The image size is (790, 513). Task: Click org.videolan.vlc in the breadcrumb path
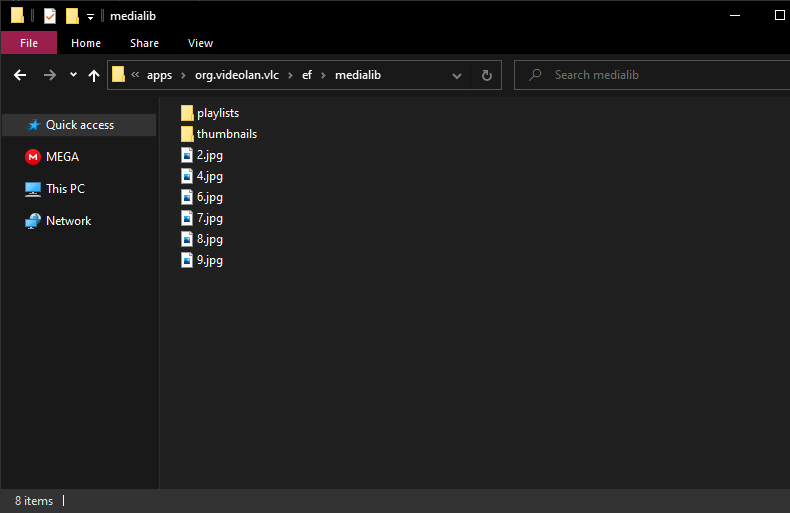[x=237, y=75]
